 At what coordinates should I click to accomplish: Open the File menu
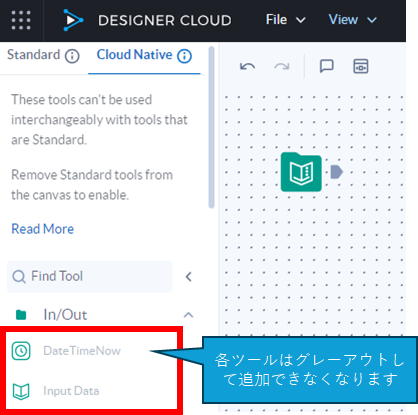[286, 20]
